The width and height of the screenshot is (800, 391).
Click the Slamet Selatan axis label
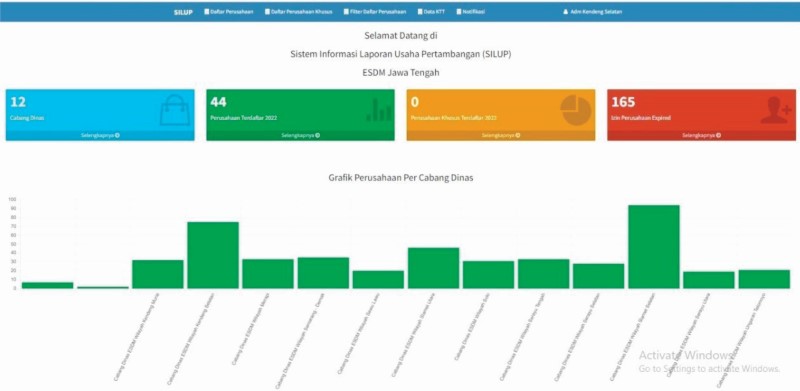tap(634, 336)
